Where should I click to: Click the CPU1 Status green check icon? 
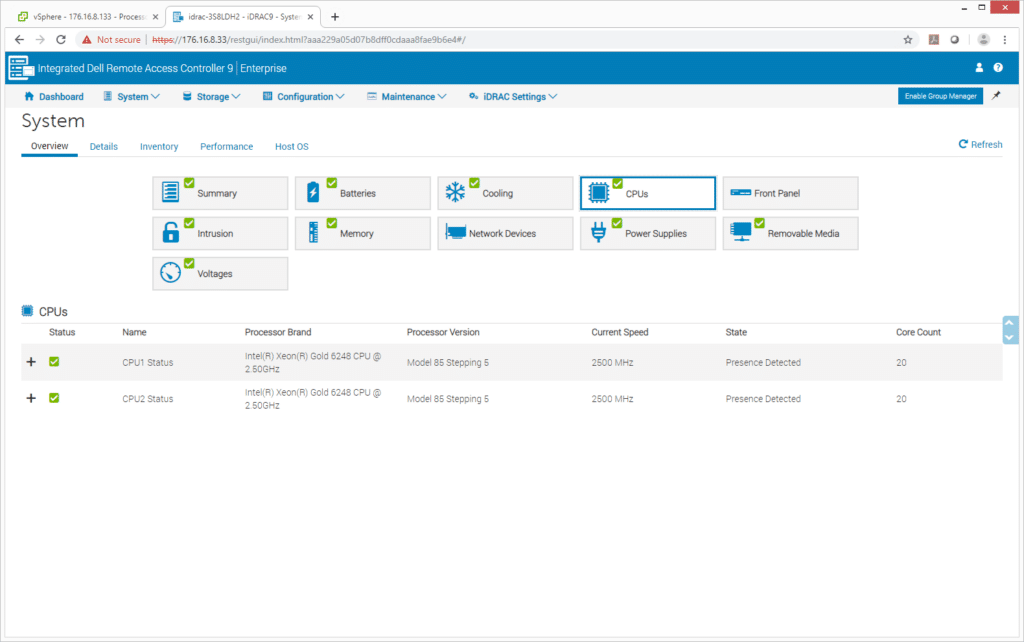[54, 361]
